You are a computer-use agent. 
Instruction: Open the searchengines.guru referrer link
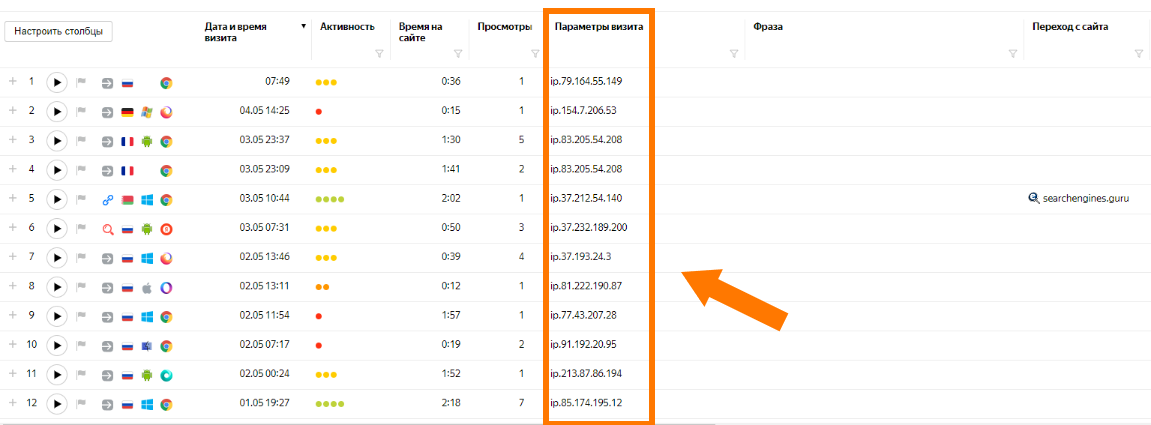(x=1085, y=199)
